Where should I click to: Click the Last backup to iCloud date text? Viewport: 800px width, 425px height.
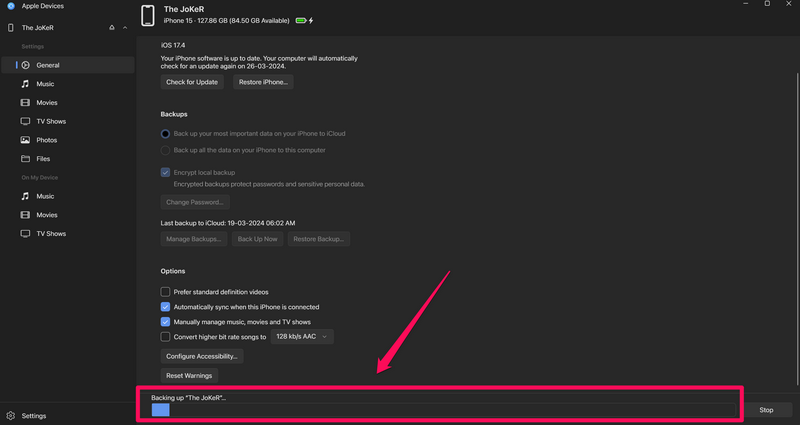(228, 223)
